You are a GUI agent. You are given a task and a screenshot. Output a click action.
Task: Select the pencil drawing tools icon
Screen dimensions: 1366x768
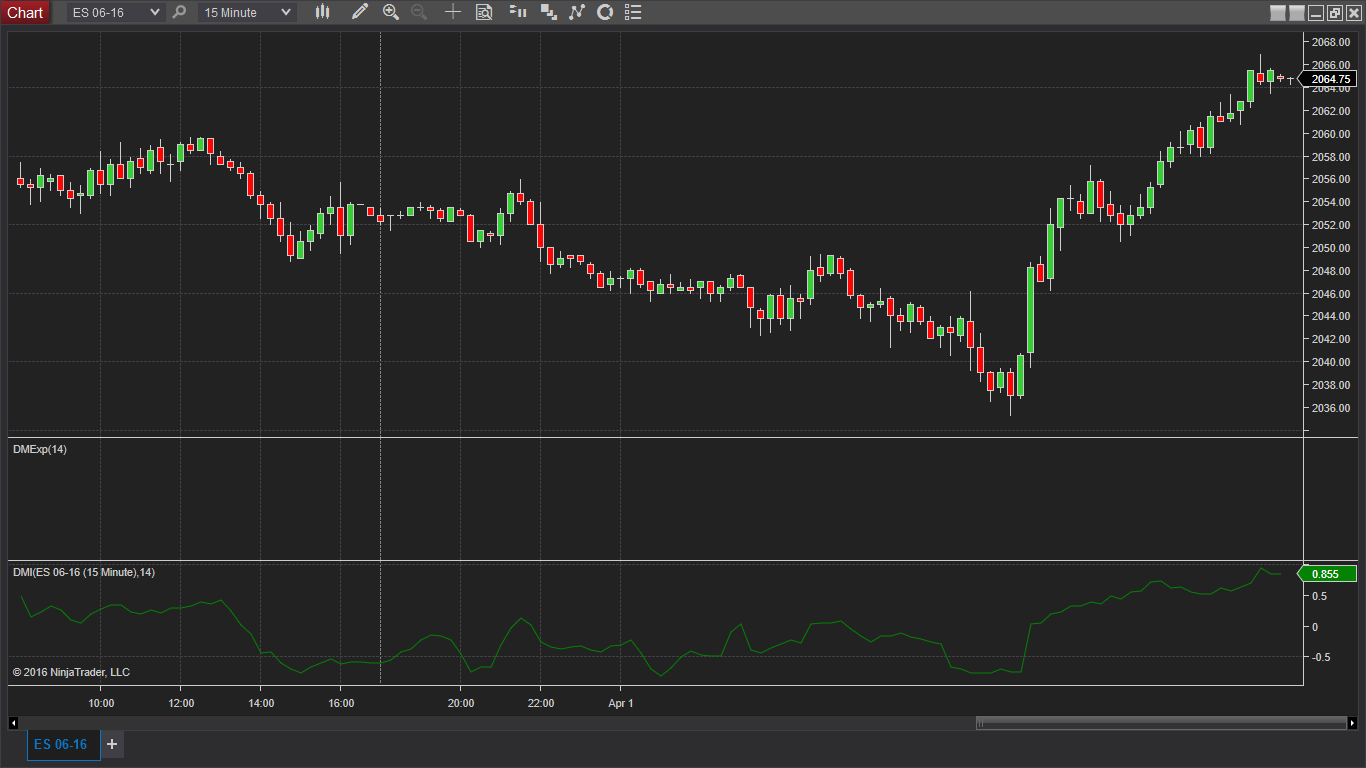click(360, 12)
